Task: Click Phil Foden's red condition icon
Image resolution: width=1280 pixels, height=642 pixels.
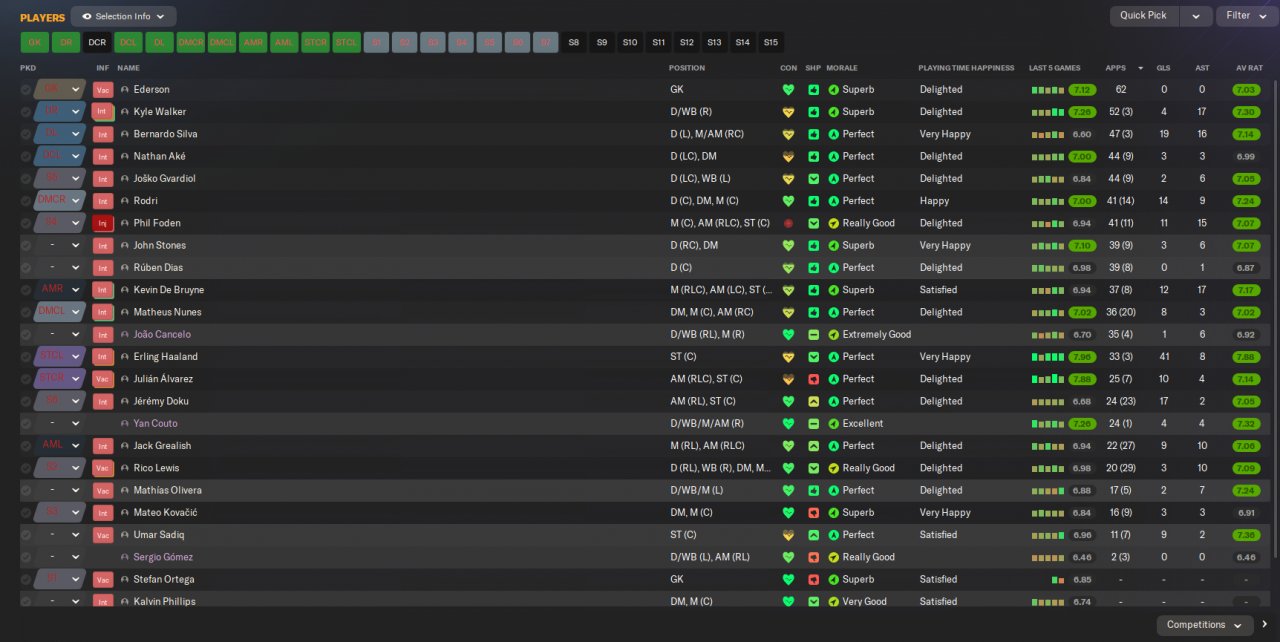Action: pyautogui.click(x=788, y=224)
